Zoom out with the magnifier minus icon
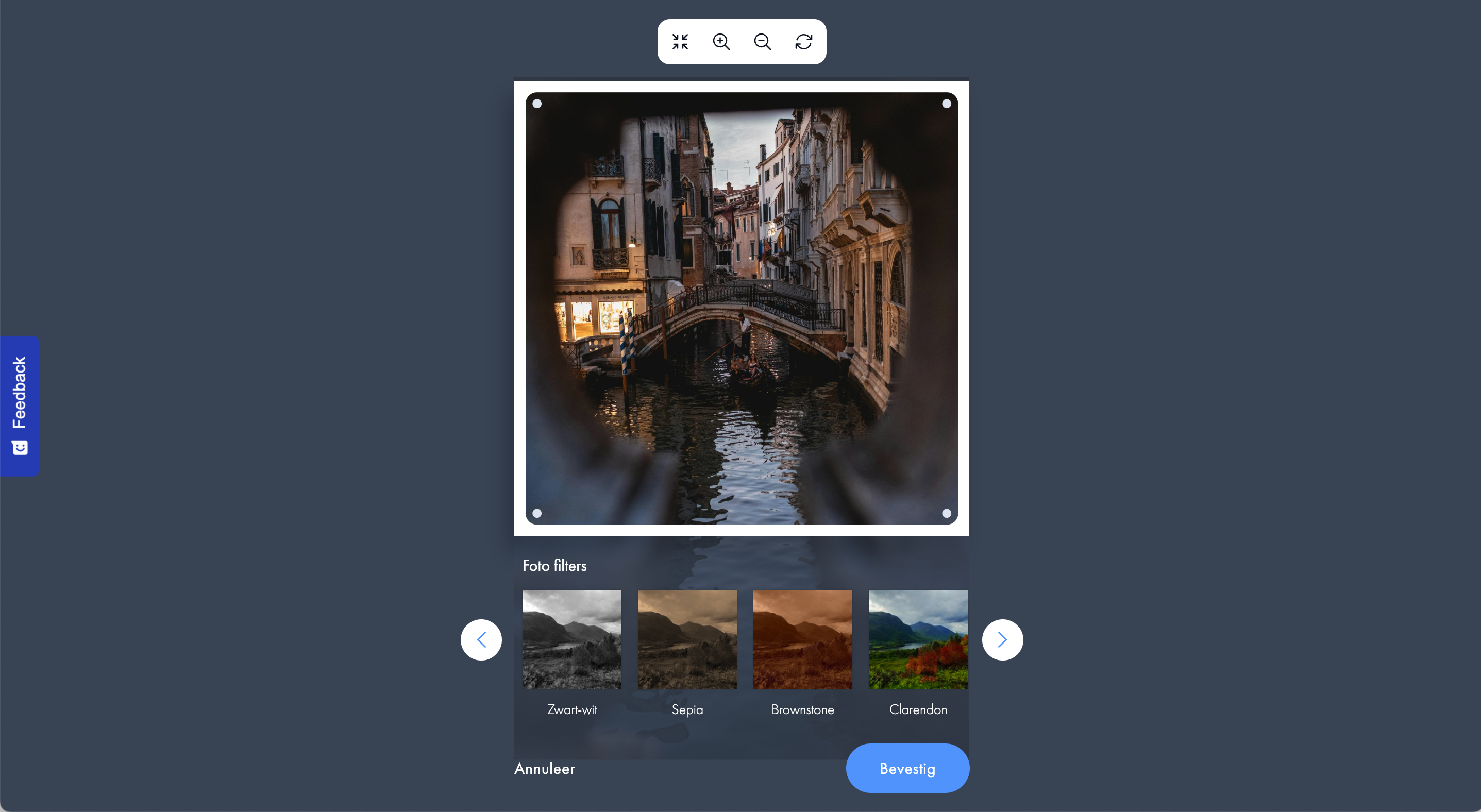This screenshot has height=812, width=1481. [x=762, y=41]
